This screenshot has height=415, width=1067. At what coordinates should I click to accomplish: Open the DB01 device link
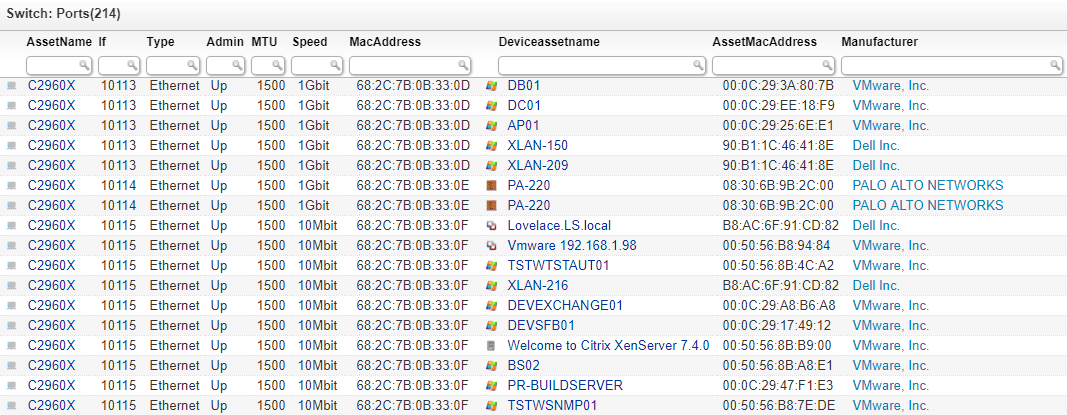(524, 86)
